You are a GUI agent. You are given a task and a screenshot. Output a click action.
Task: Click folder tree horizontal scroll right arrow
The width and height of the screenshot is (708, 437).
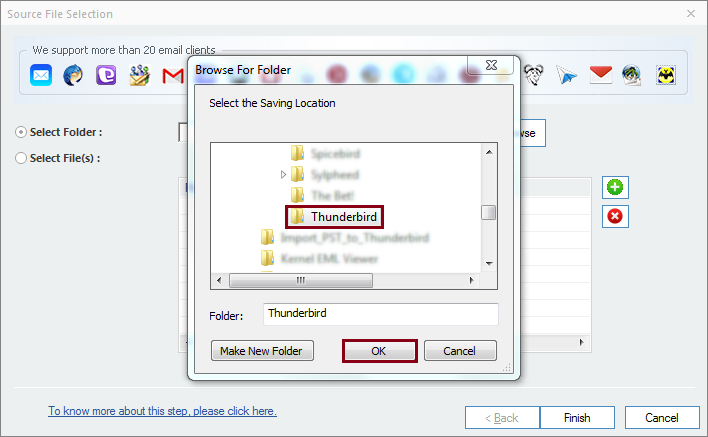point(471,280)
